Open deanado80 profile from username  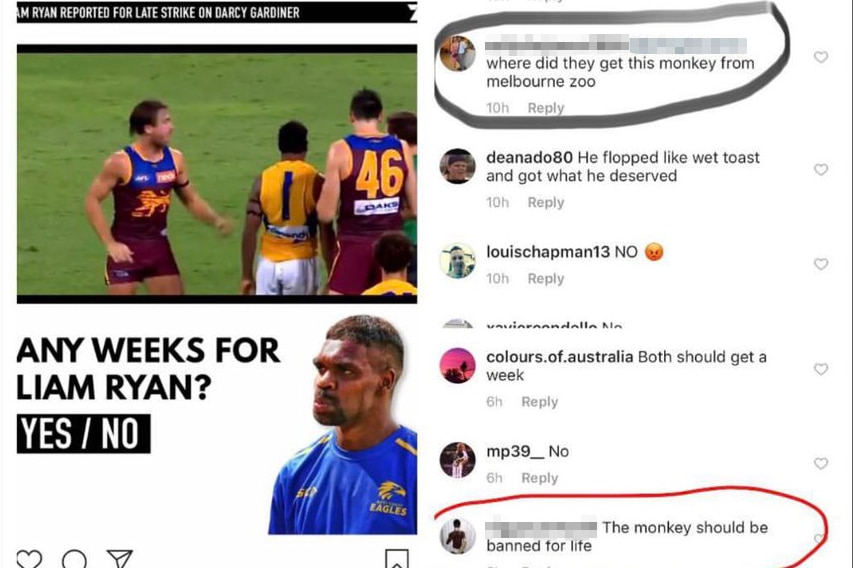pos(529,157)
